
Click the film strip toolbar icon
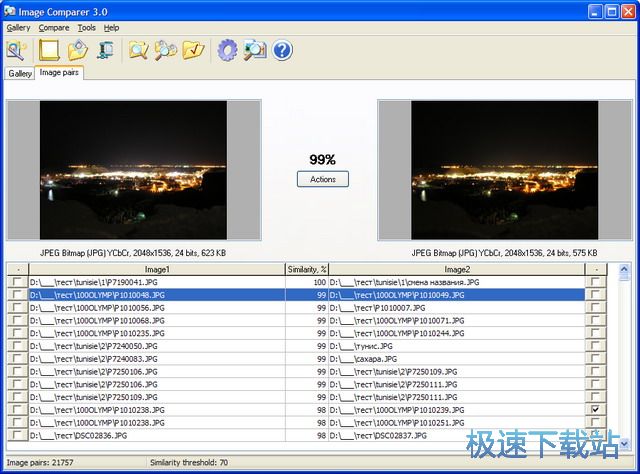(x=105, y=49)
